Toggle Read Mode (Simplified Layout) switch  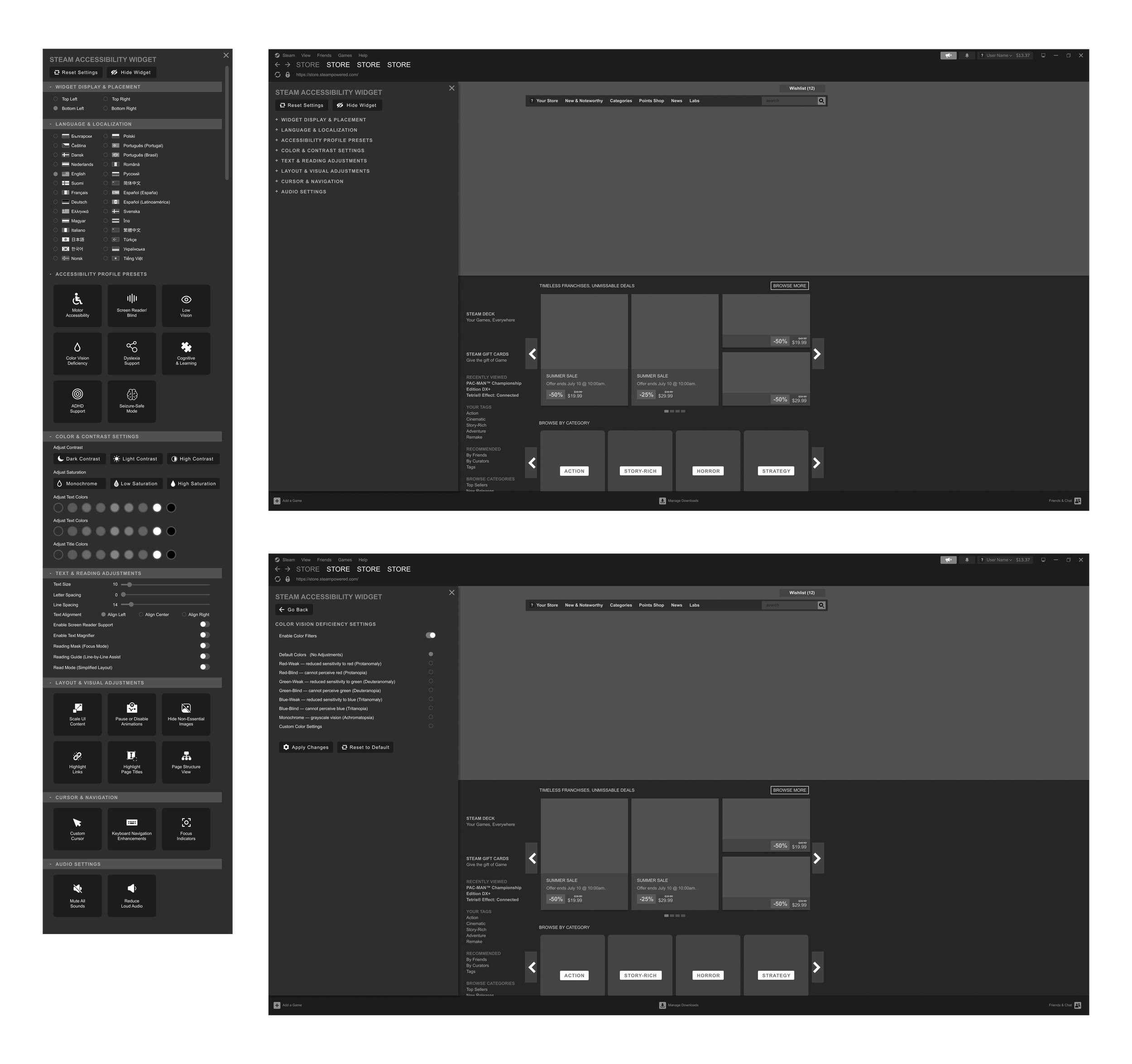coord(205,667)
